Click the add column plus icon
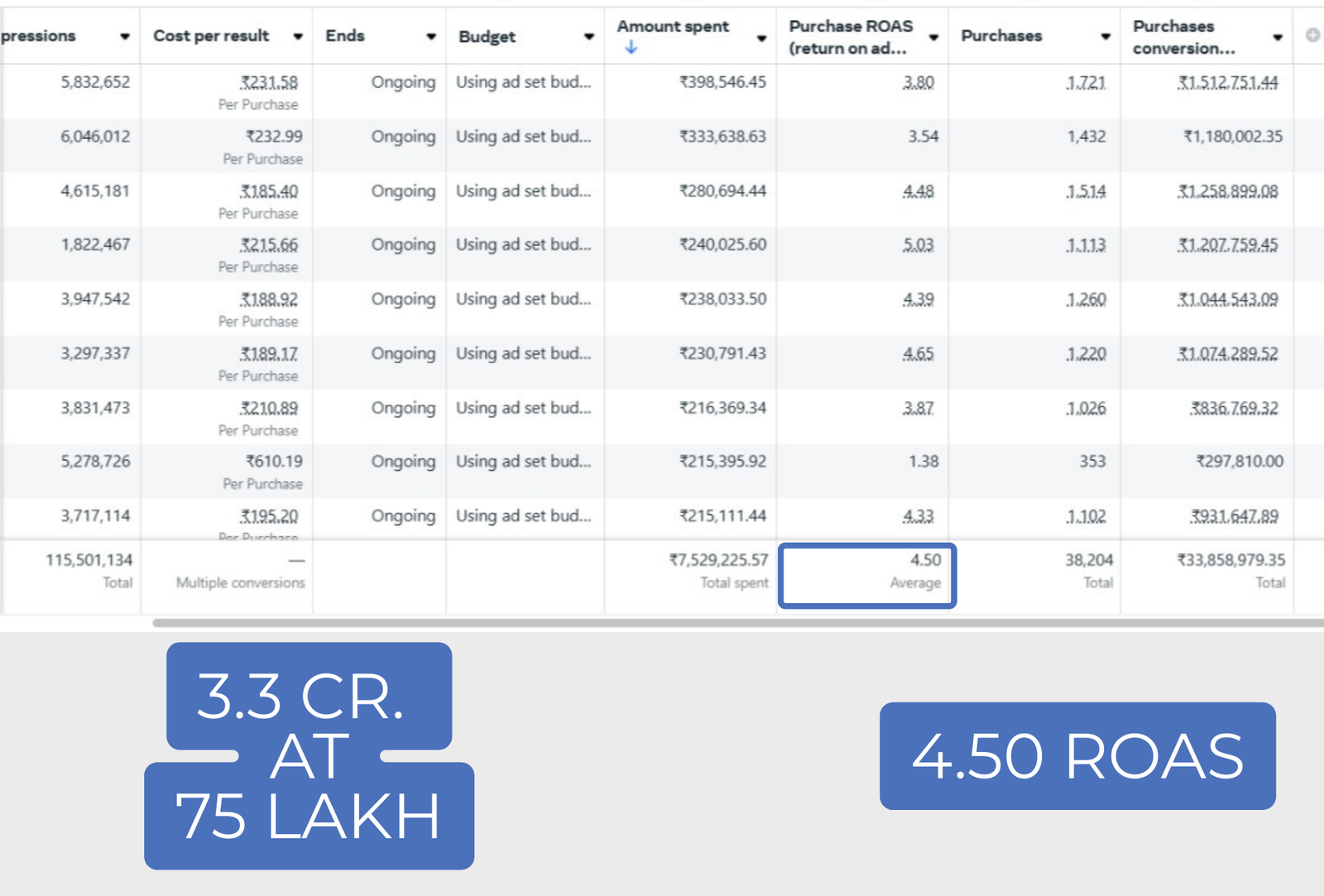1324x896 pixels. coord(1312,35)
